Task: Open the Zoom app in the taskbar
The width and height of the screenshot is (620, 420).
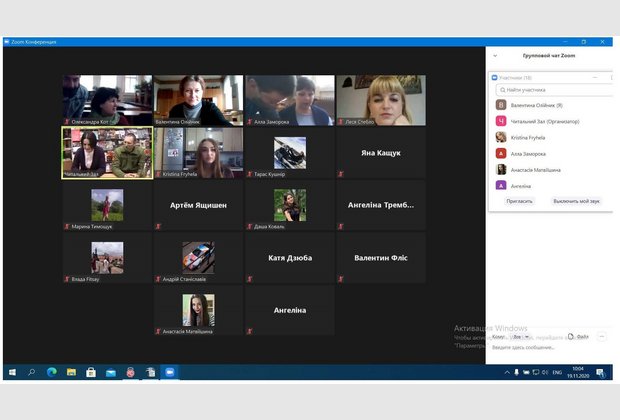Action: (170, 372)
